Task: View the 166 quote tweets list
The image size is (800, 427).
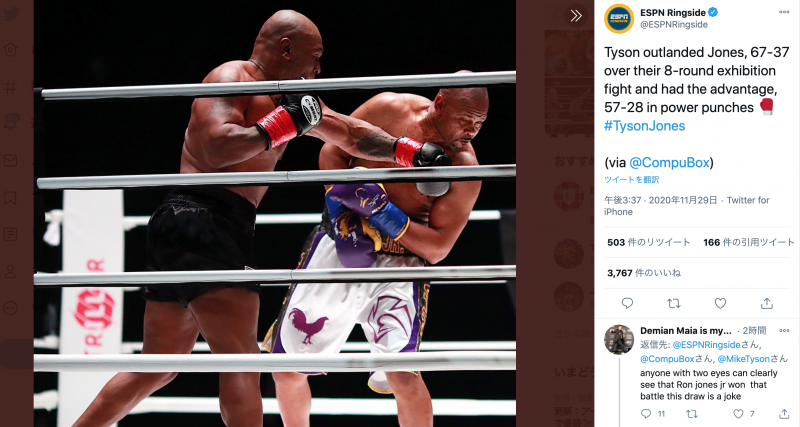Action: click(x=748, y=242)
